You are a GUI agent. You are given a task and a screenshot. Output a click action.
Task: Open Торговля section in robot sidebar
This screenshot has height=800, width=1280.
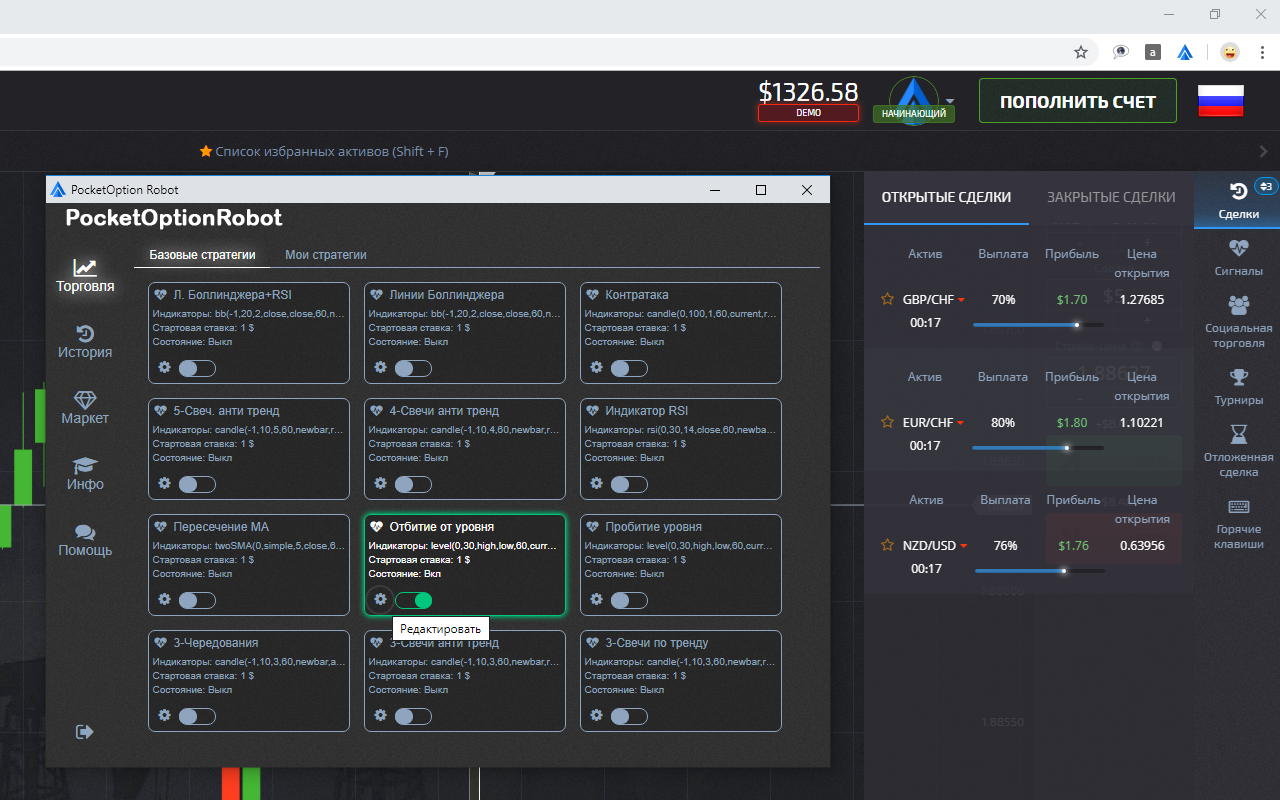pyautogui.click(x=85, y=276)
